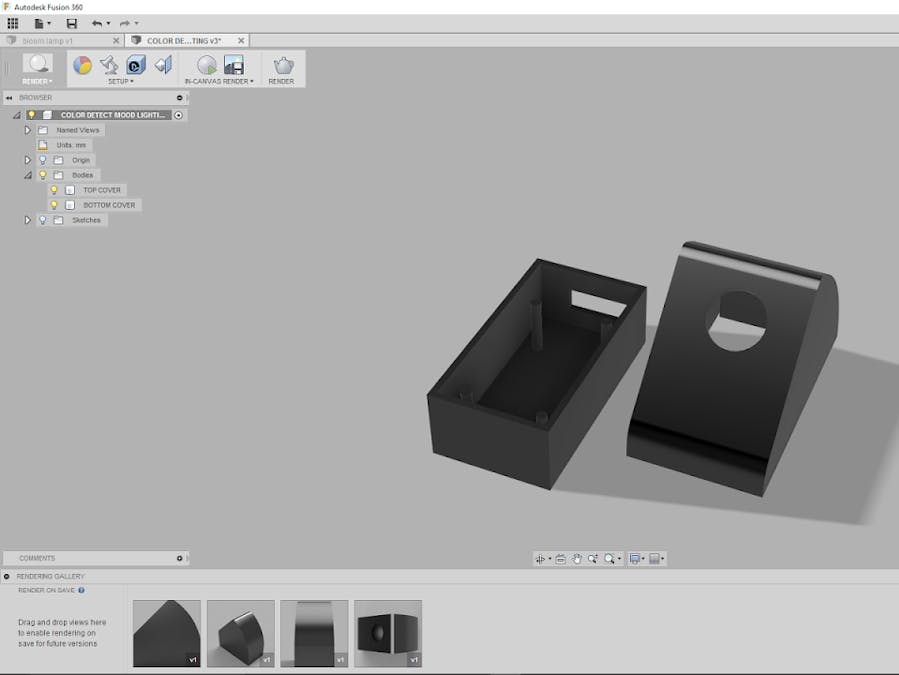899x675 pixels.
Task: Click the Save icon in top bar
Action: tap(71, 23)
